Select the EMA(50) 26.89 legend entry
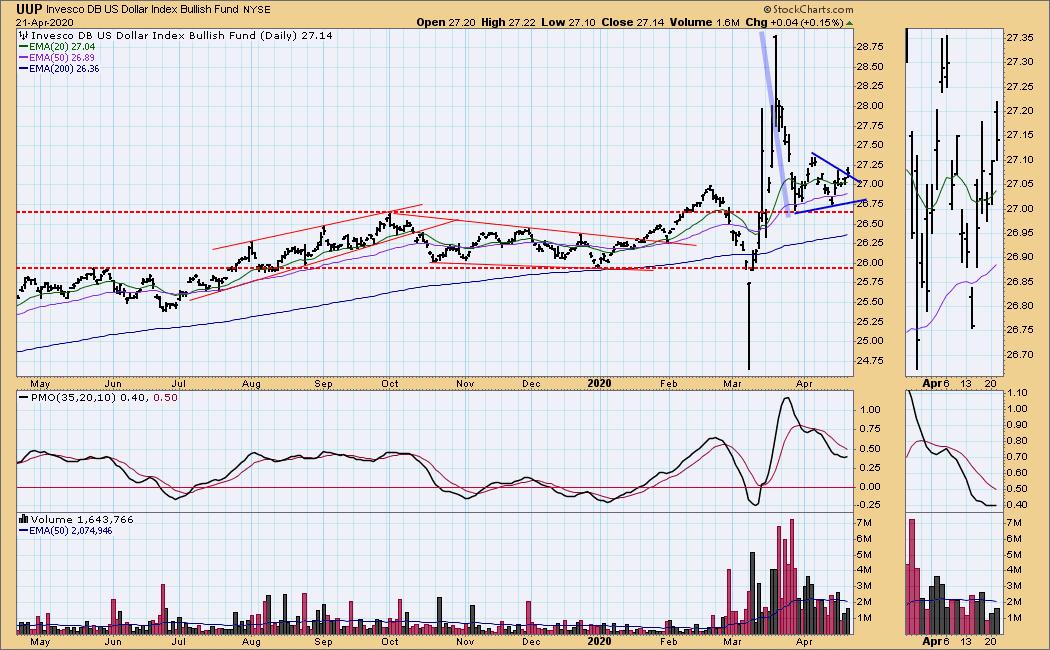 [58, 58]
